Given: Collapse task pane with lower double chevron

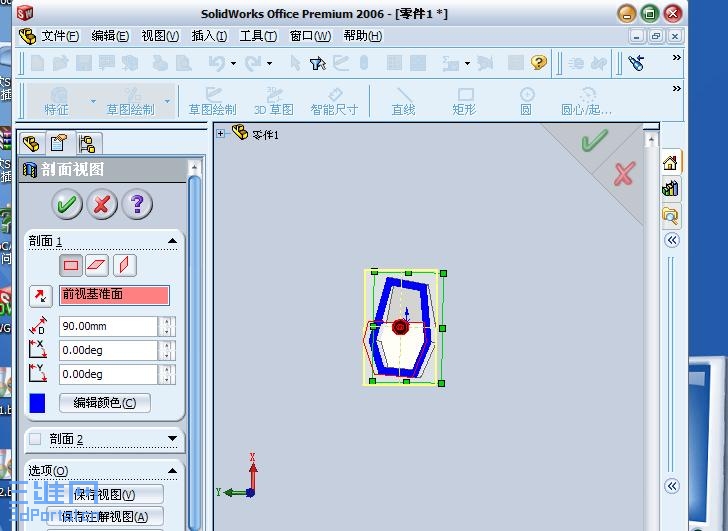Looking at the screenshot, I should 672,486.
